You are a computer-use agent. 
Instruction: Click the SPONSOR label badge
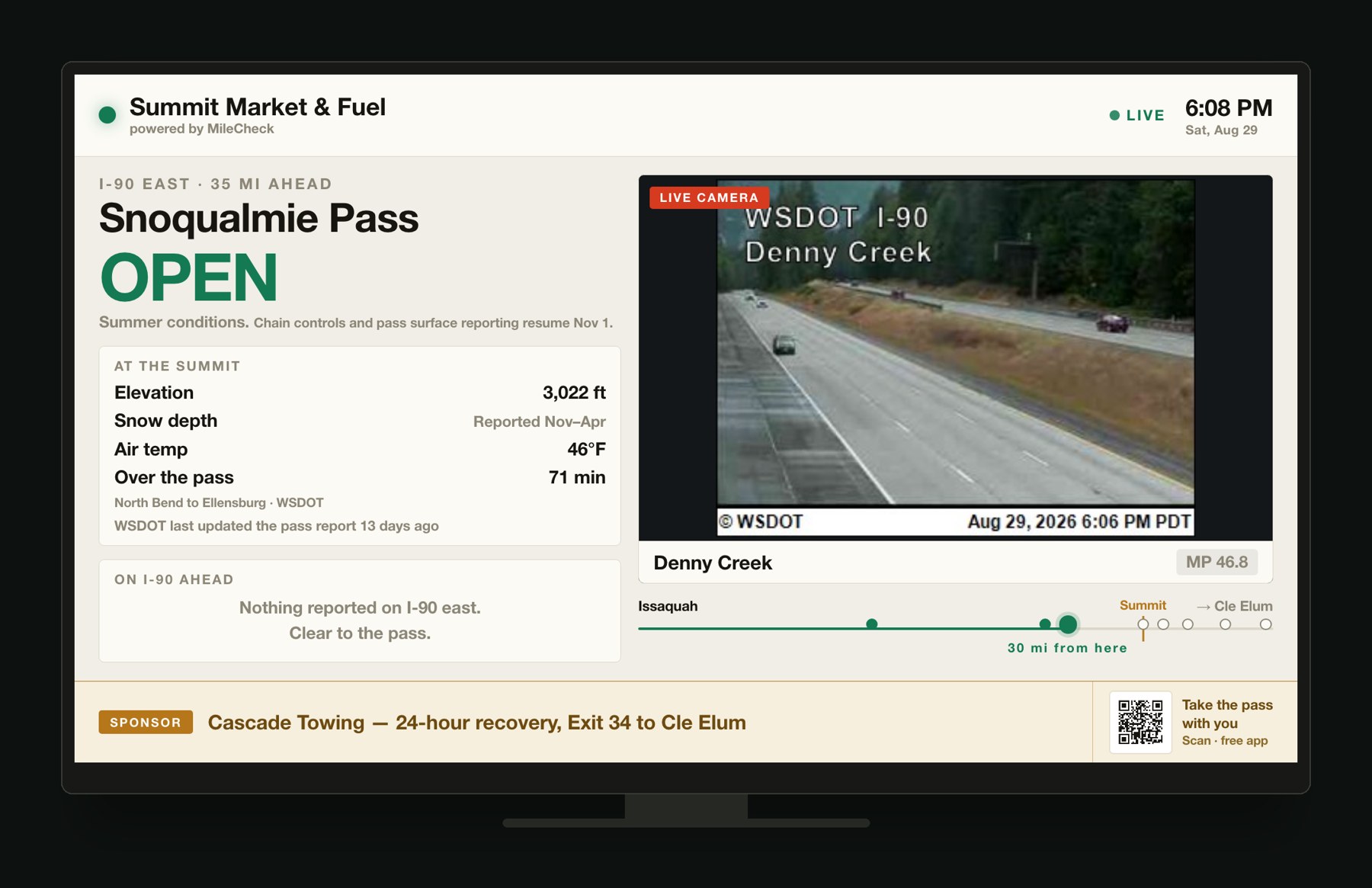(146, 722)
